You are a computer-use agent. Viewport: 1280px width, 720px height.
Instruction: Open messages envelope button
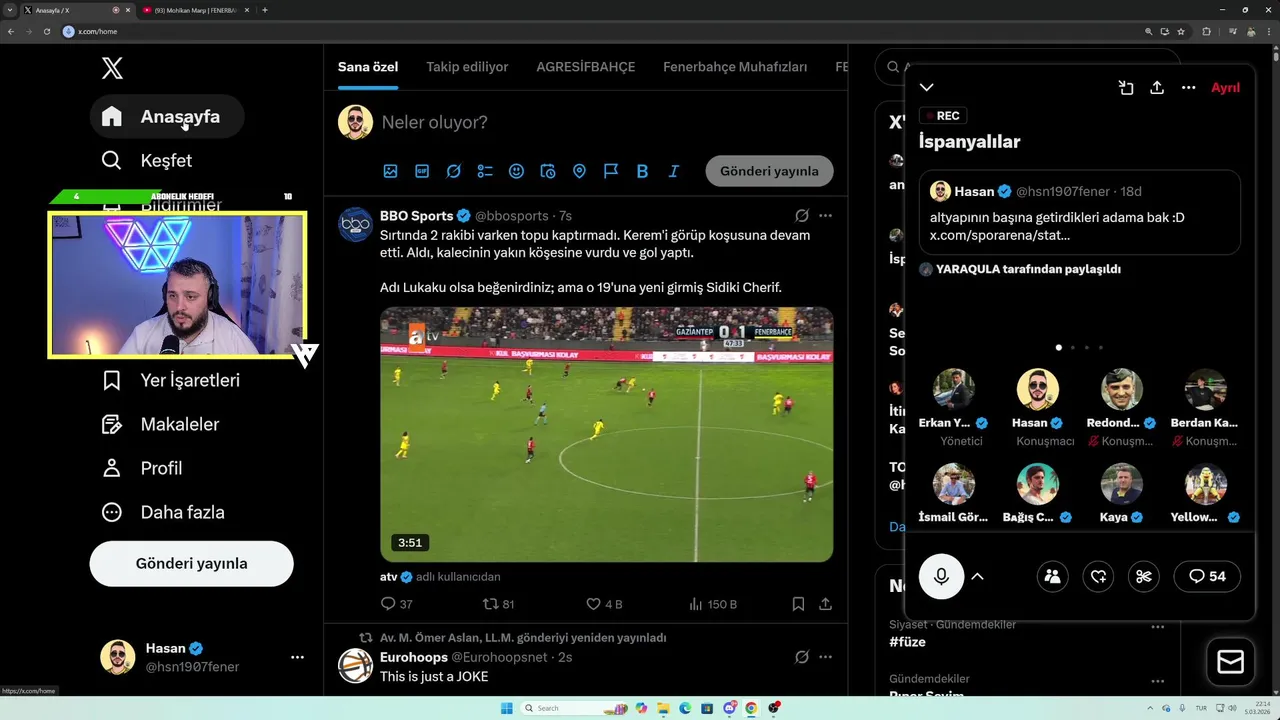click(1230, 662)
